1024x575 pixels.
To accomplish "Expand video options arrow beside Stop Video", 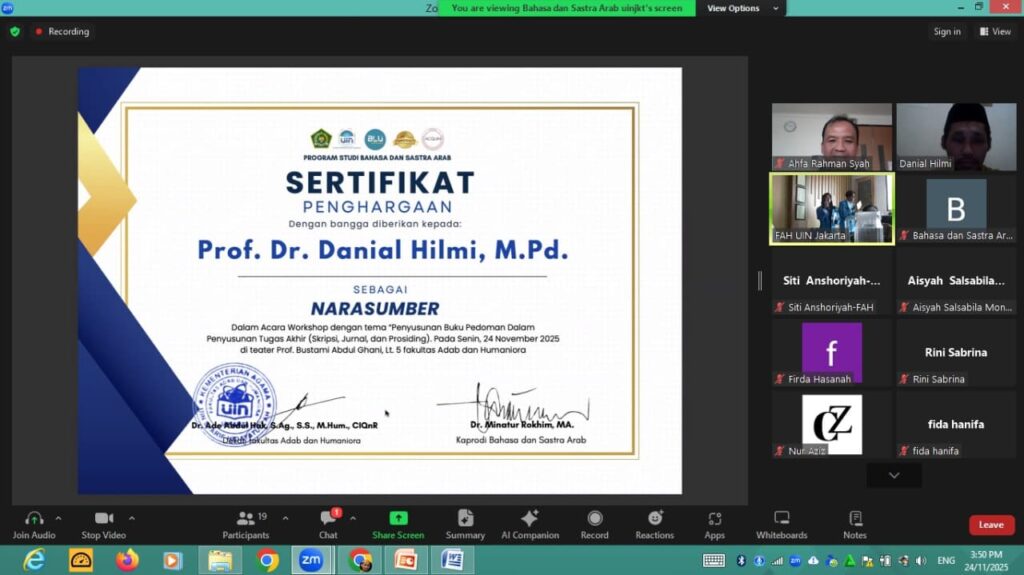I will pyautogui.click(x=131, y=518).
